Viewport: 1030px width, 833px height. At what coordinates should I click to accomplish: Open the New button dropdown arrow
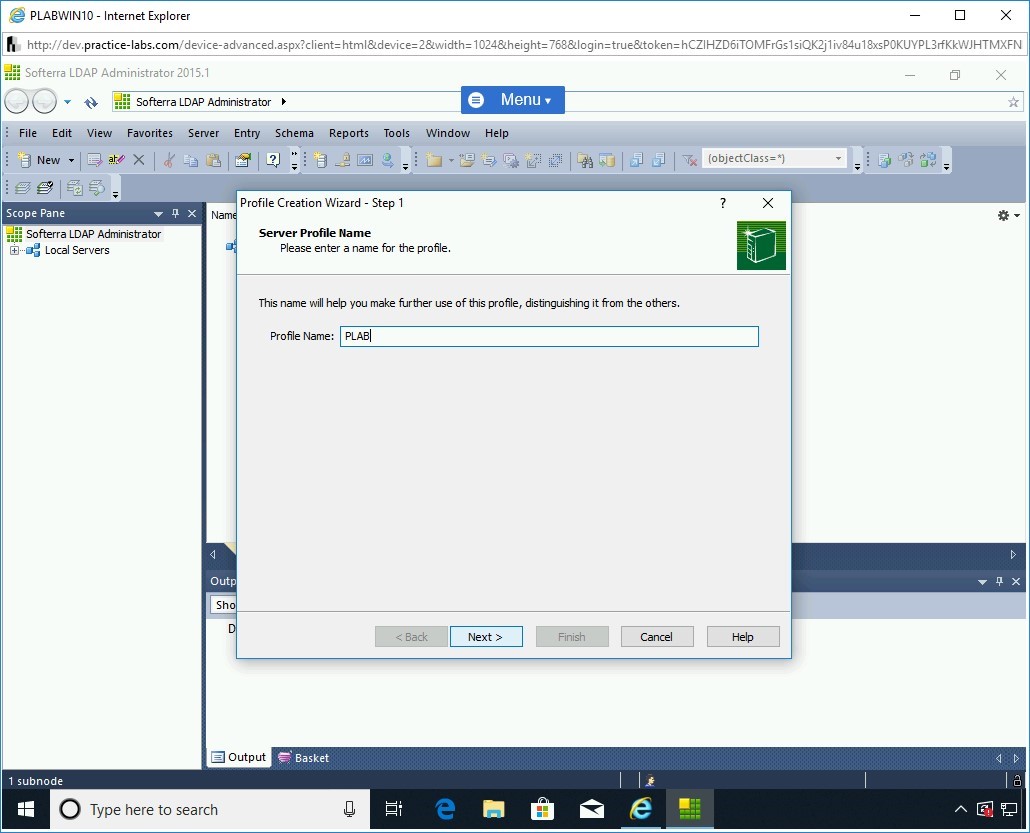click(x=71, y=160)
